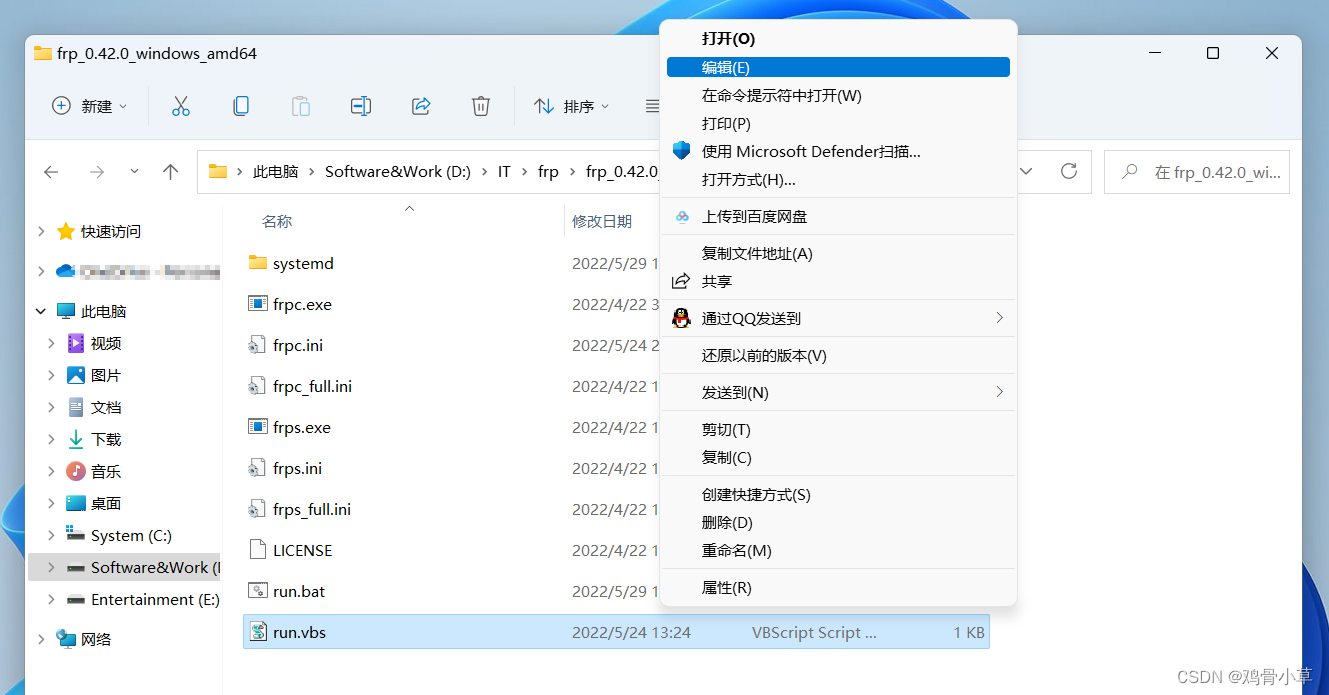Screen dimensions: 1329x695
Task: Choose 使用 Microsoft Defender扫描
Action: [x=838, y=151]
